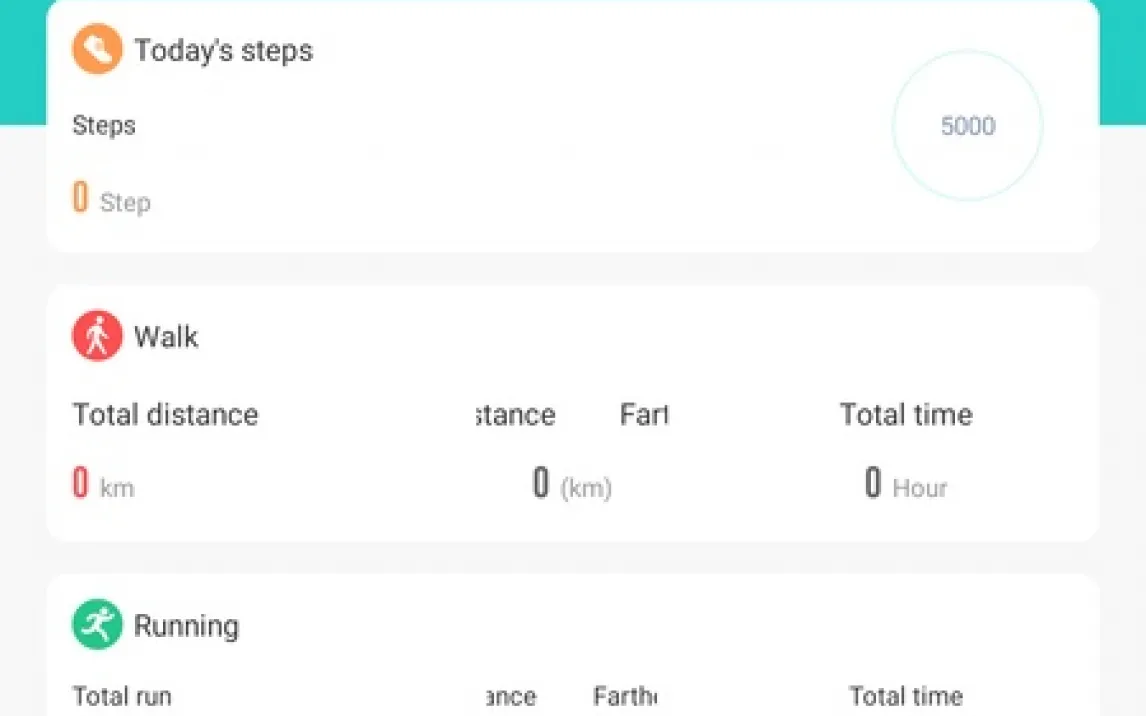Tap the green Running figure icon
1146x716 pixels.
pyautogui.click(x=97, y=625)
